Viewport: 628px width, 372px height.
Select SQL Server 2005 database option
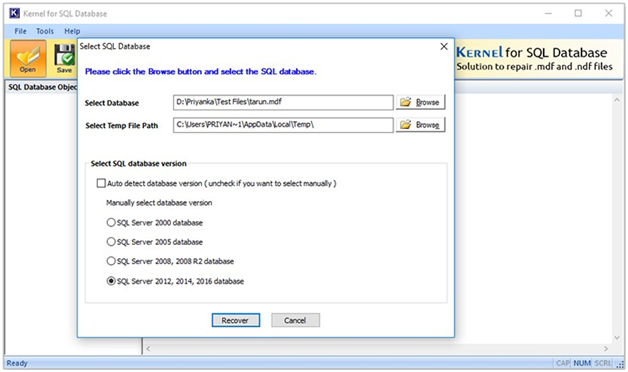[x=111, y=241]
